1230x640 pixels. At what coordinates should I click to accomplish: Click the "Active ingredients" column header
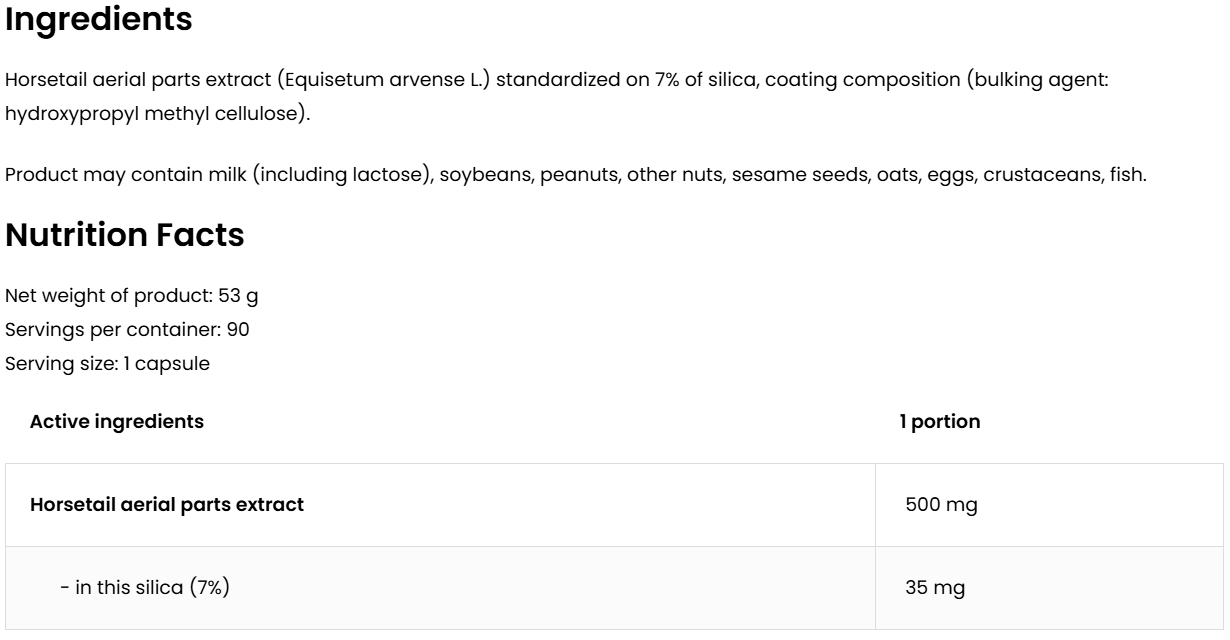117,422
